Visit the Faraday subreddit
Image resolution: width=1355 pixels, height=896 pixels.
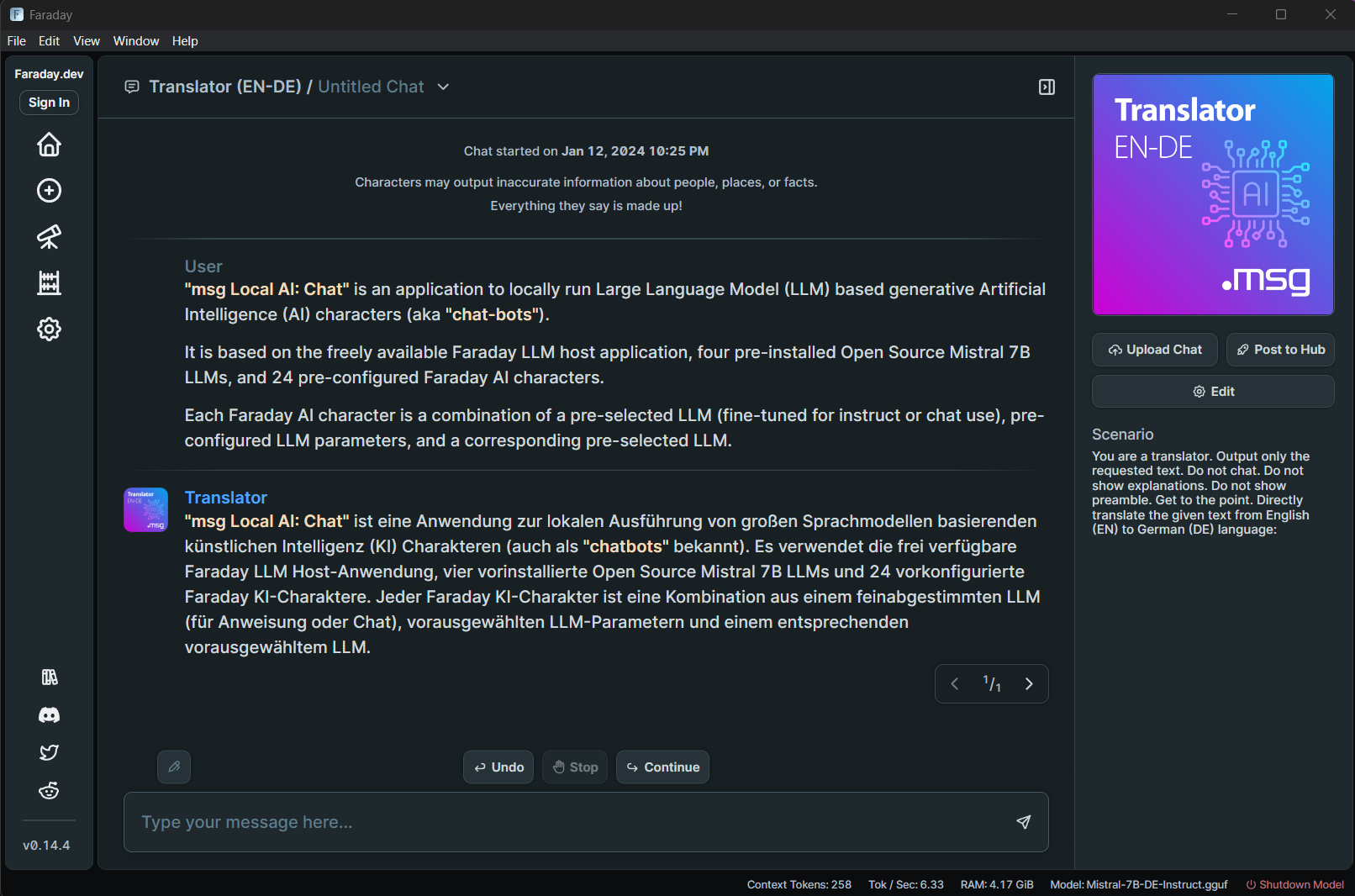[49, 790]
